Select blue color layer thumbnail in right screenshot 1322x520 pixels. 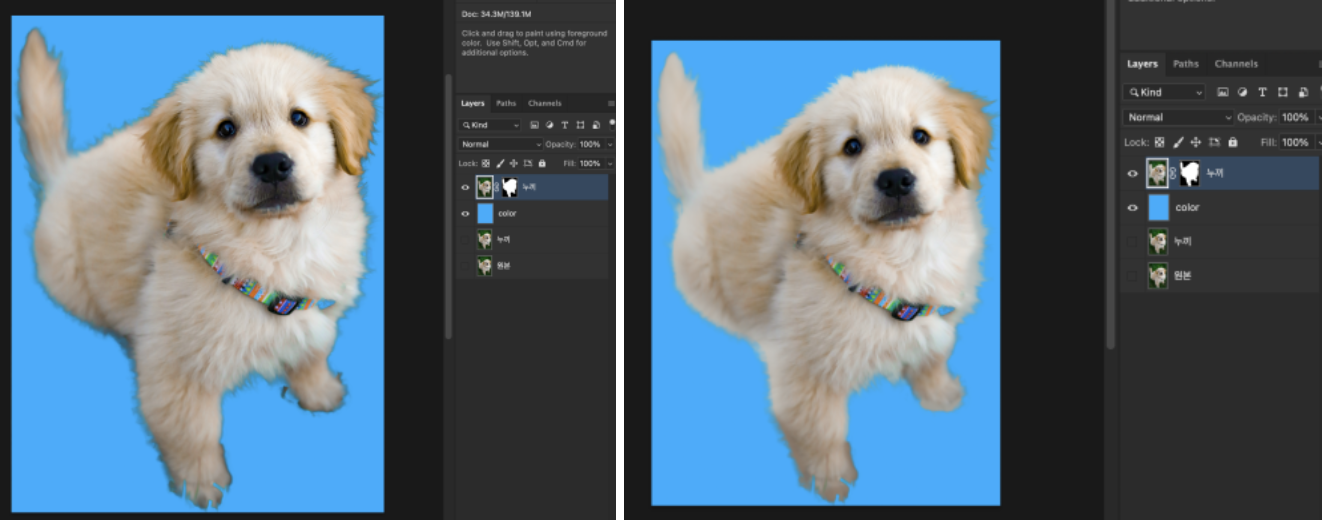click(1158, 208)
